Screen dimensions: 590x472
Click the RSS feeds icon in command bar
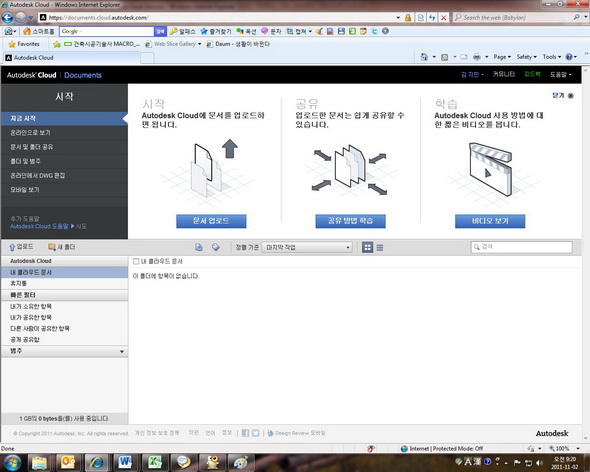[444, 57]
